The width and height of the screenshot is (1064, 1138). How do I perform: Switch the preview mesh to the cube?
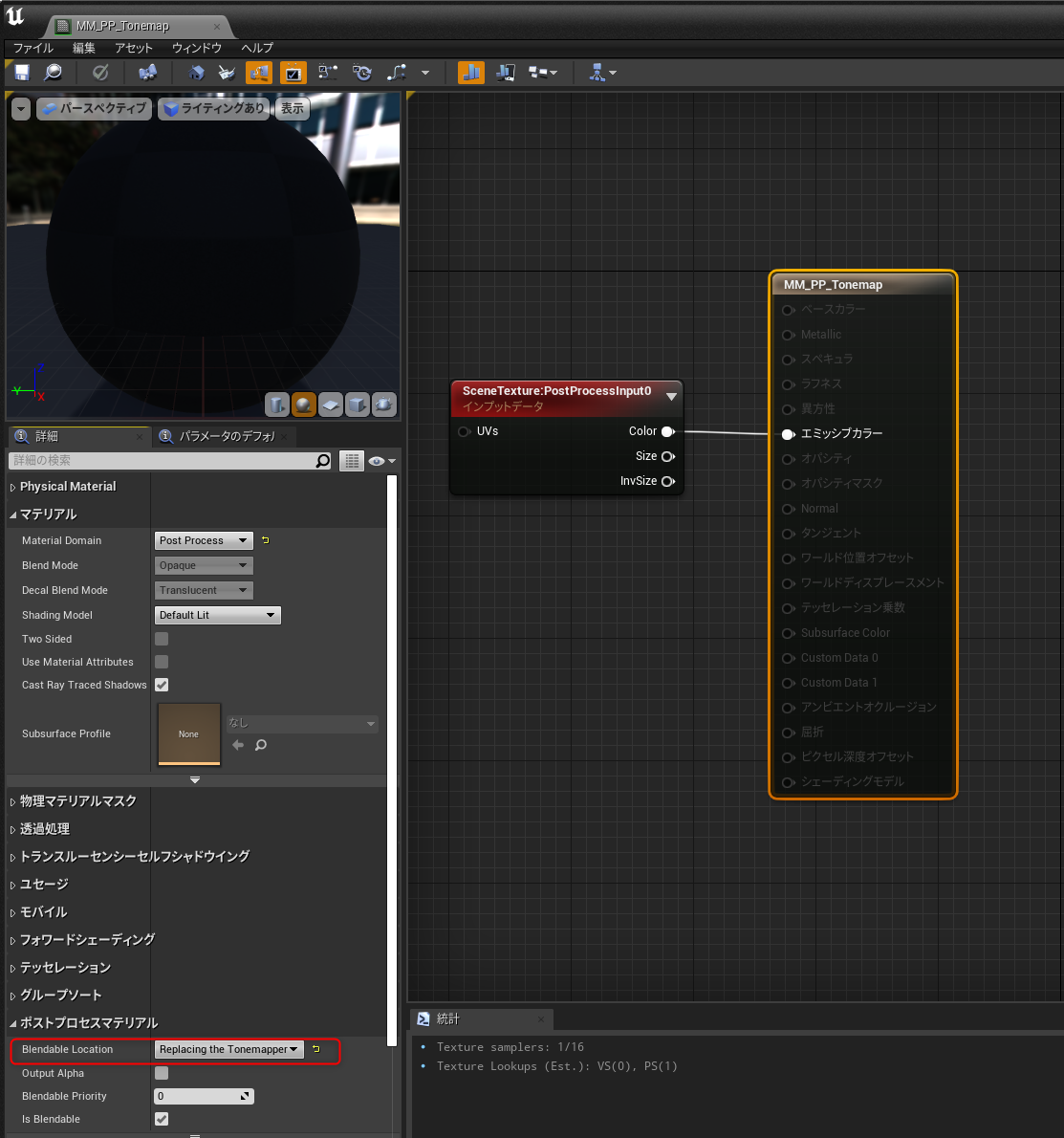(x=358, y=405)
